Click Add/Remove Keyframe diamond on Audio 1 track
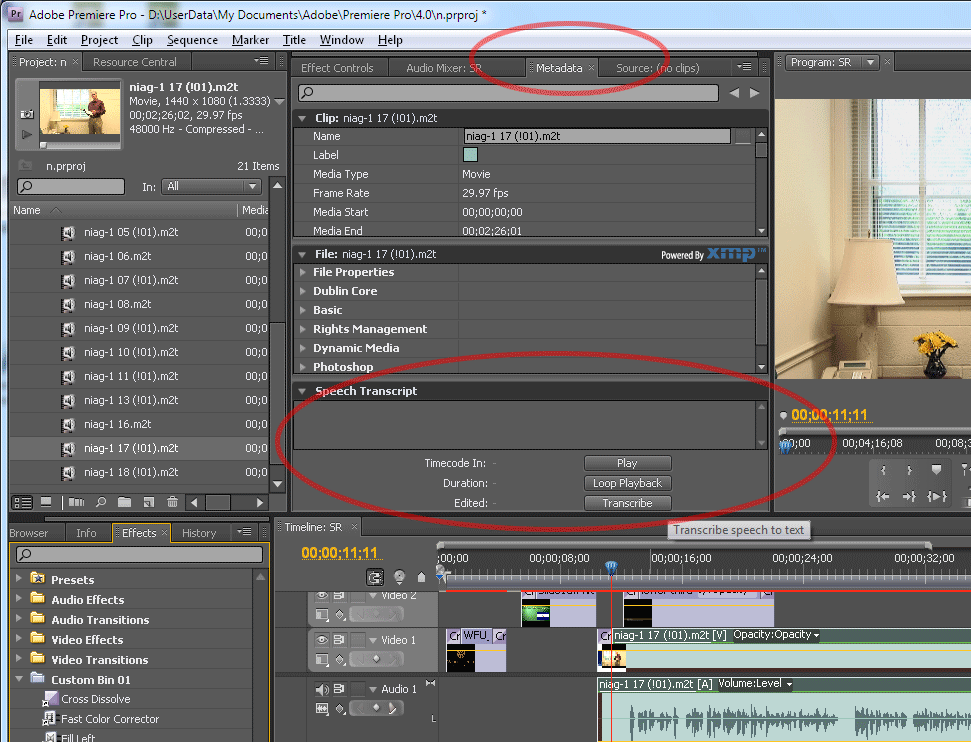971x742 pixels. point(377,708)
